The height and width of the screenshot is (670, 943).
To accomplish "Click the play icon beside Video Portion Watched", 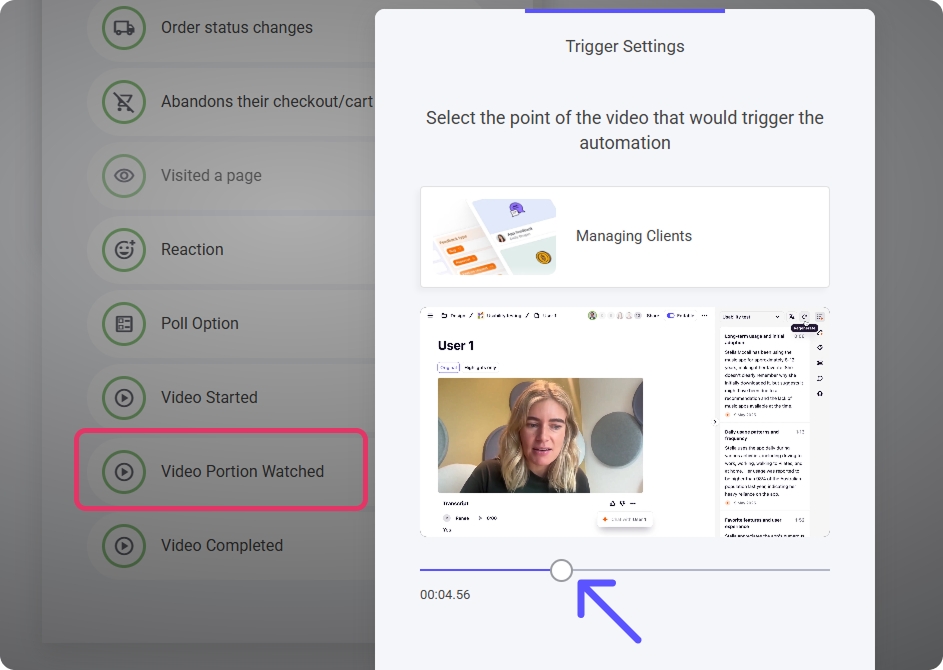I will [124, 472].
